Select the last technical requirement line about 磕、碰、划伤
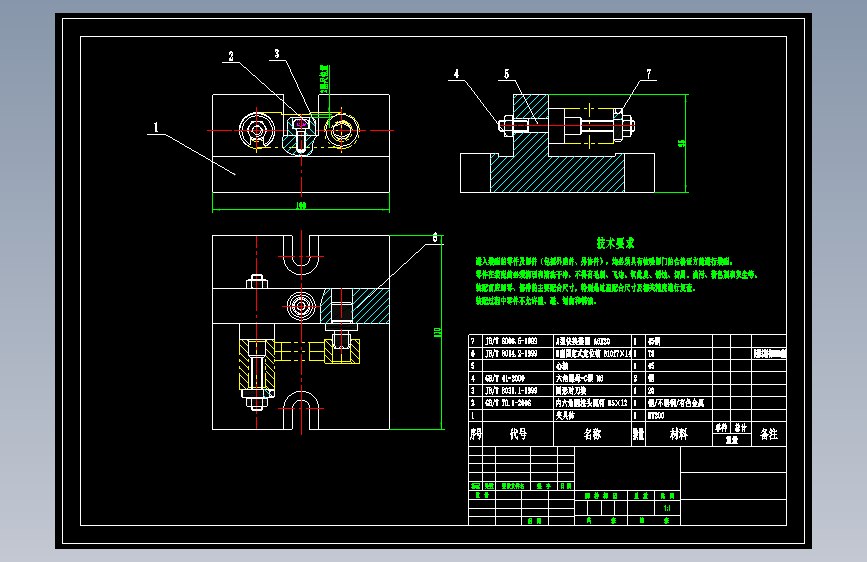 (536, 301)
